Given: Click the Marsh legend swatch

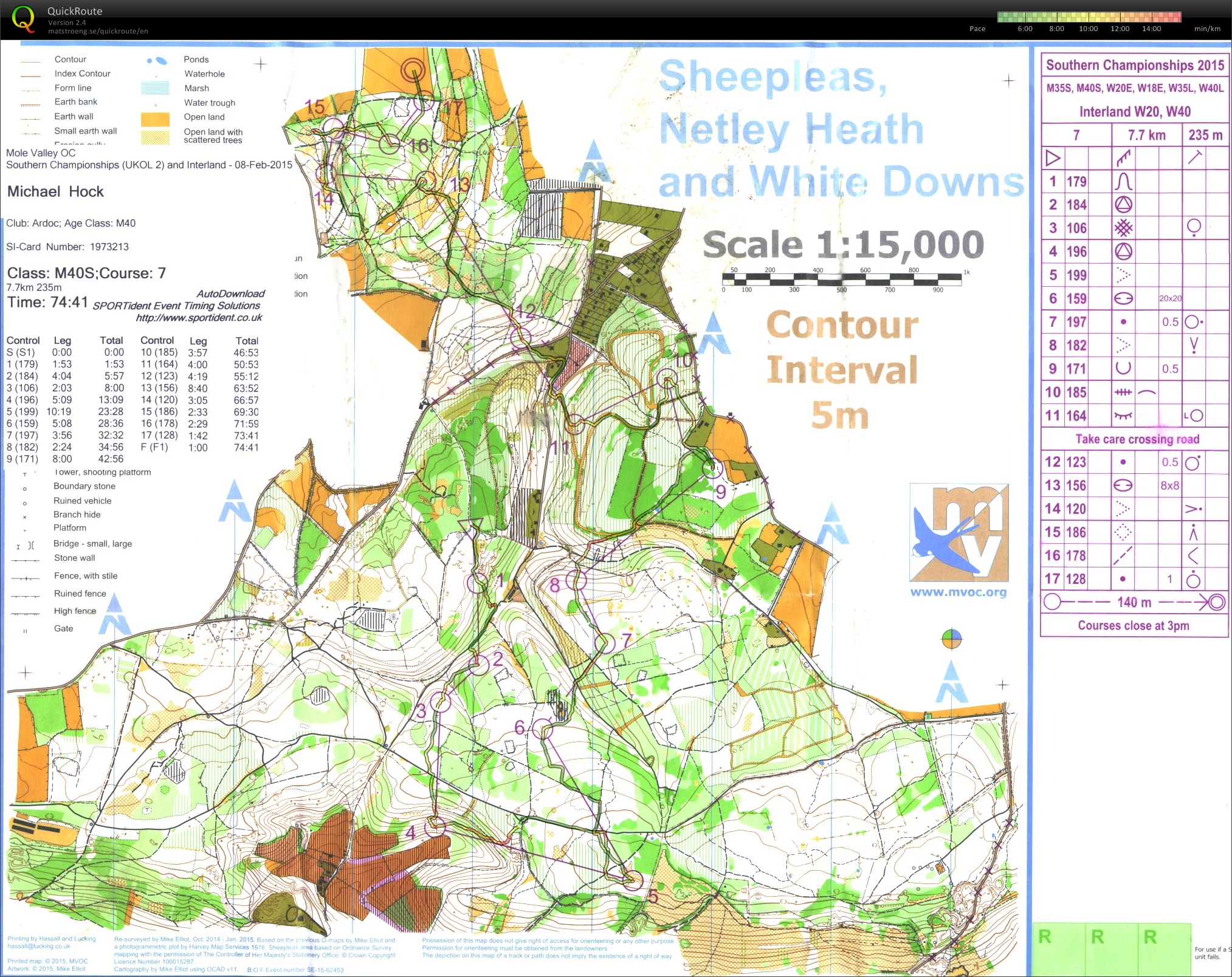Looking at the screenshot, I should click(155, 89).
